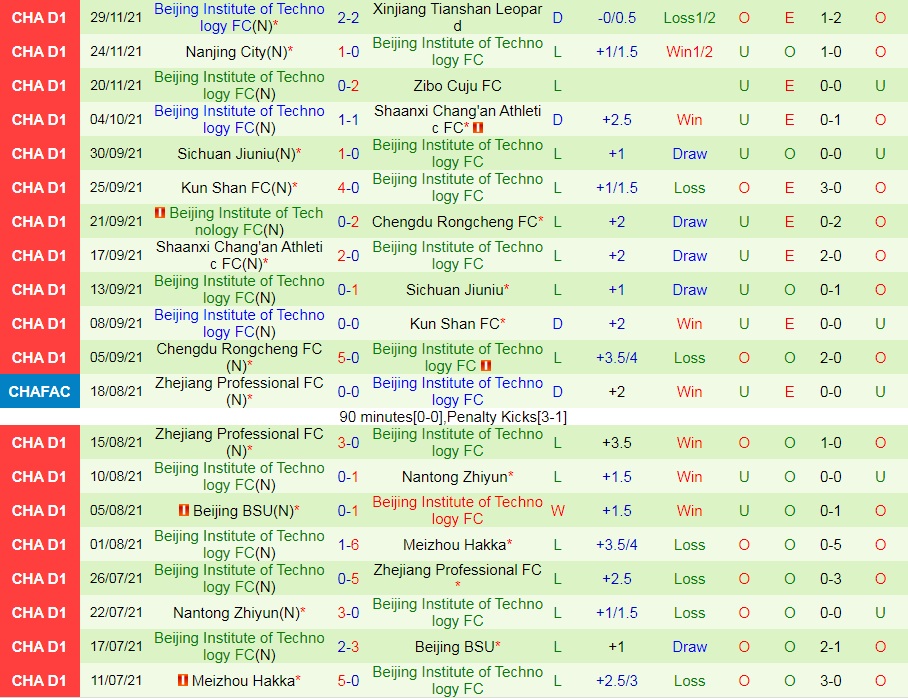Click Loss1/2 result on 29/11/21

click(689, 18)
